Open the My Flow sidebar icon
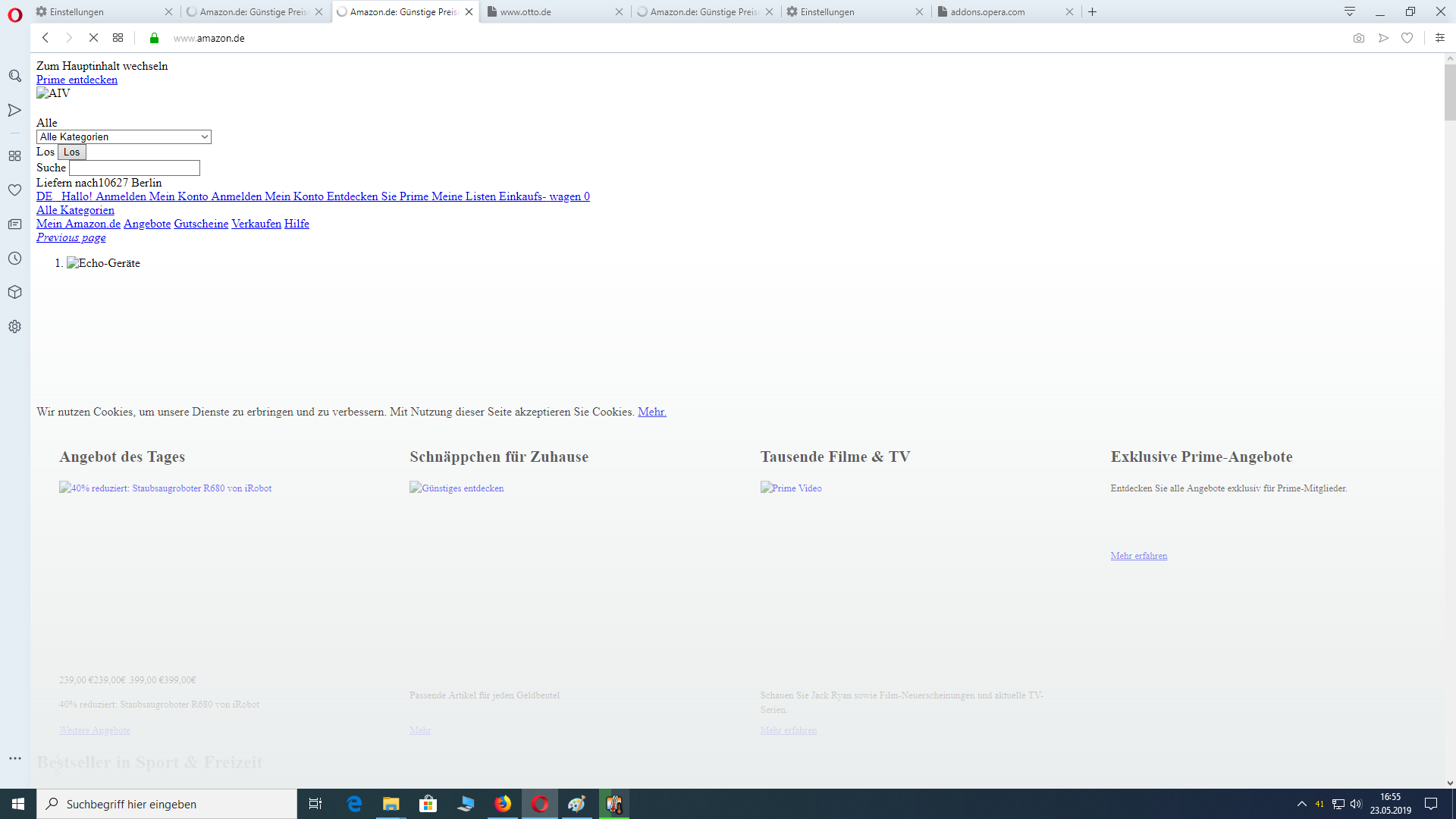Screen dimensions: 1456x819 pyautogui.click(x=14, y=111)
